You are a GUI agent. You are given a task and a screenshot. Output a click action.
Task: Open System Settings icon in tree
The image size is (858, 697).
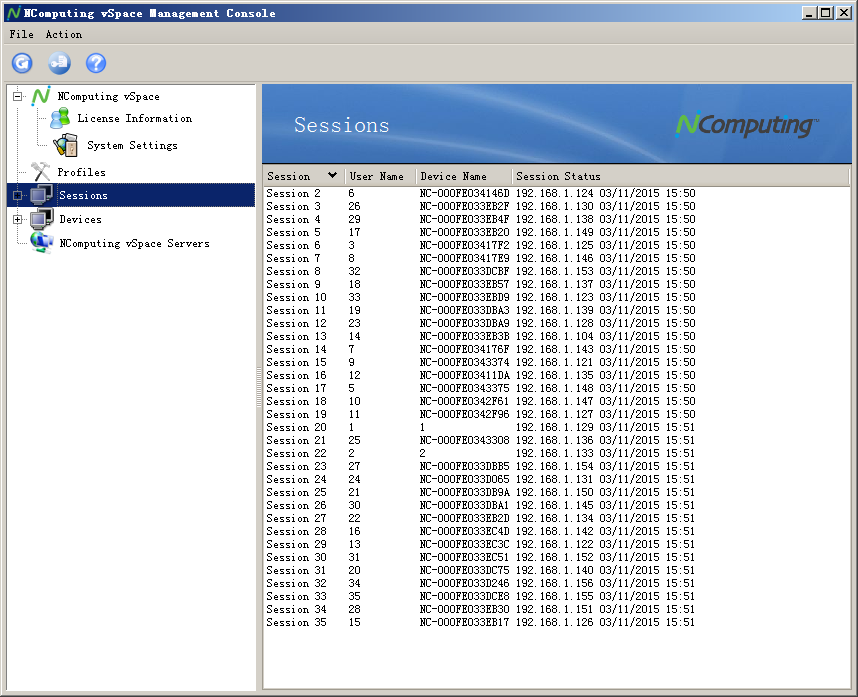[65, 145]
